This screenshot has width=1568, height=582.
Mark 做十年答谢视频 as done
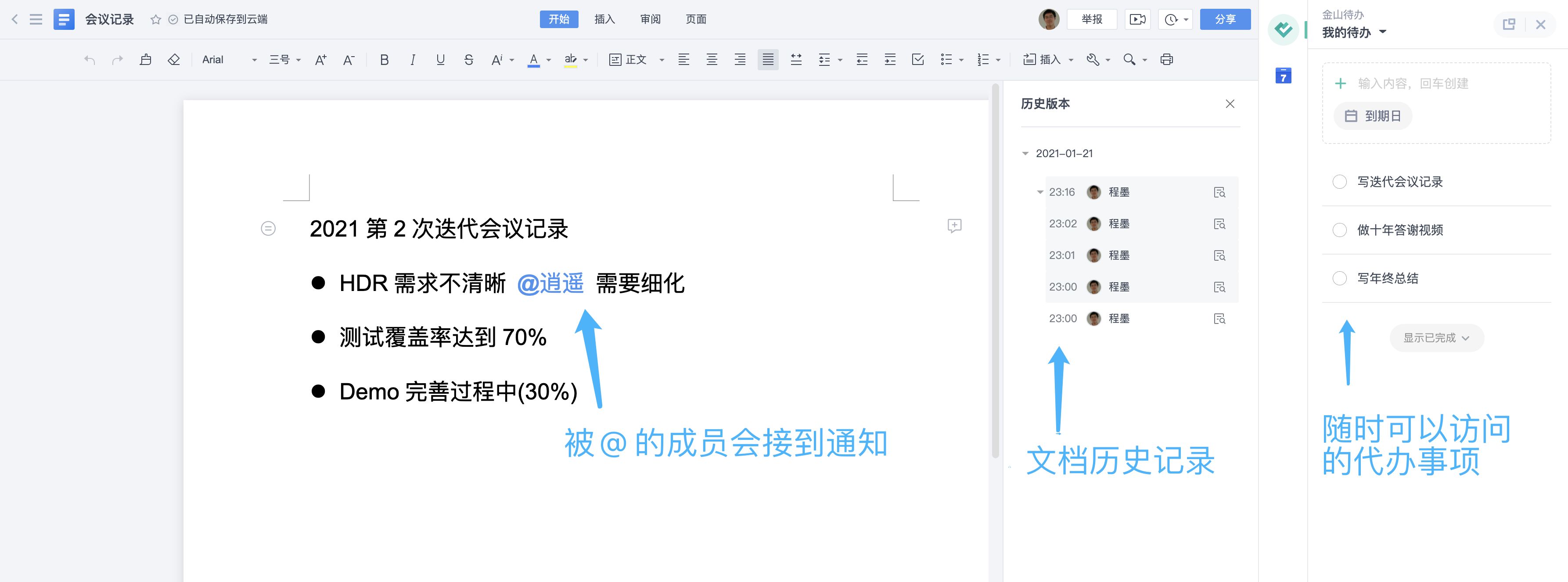(x=1340, y=230)
